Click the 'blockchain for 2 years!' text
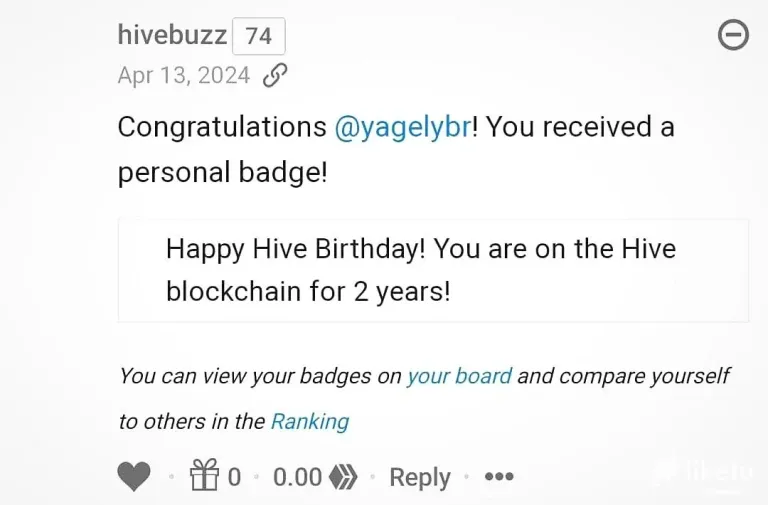 (x=308, y=291)
